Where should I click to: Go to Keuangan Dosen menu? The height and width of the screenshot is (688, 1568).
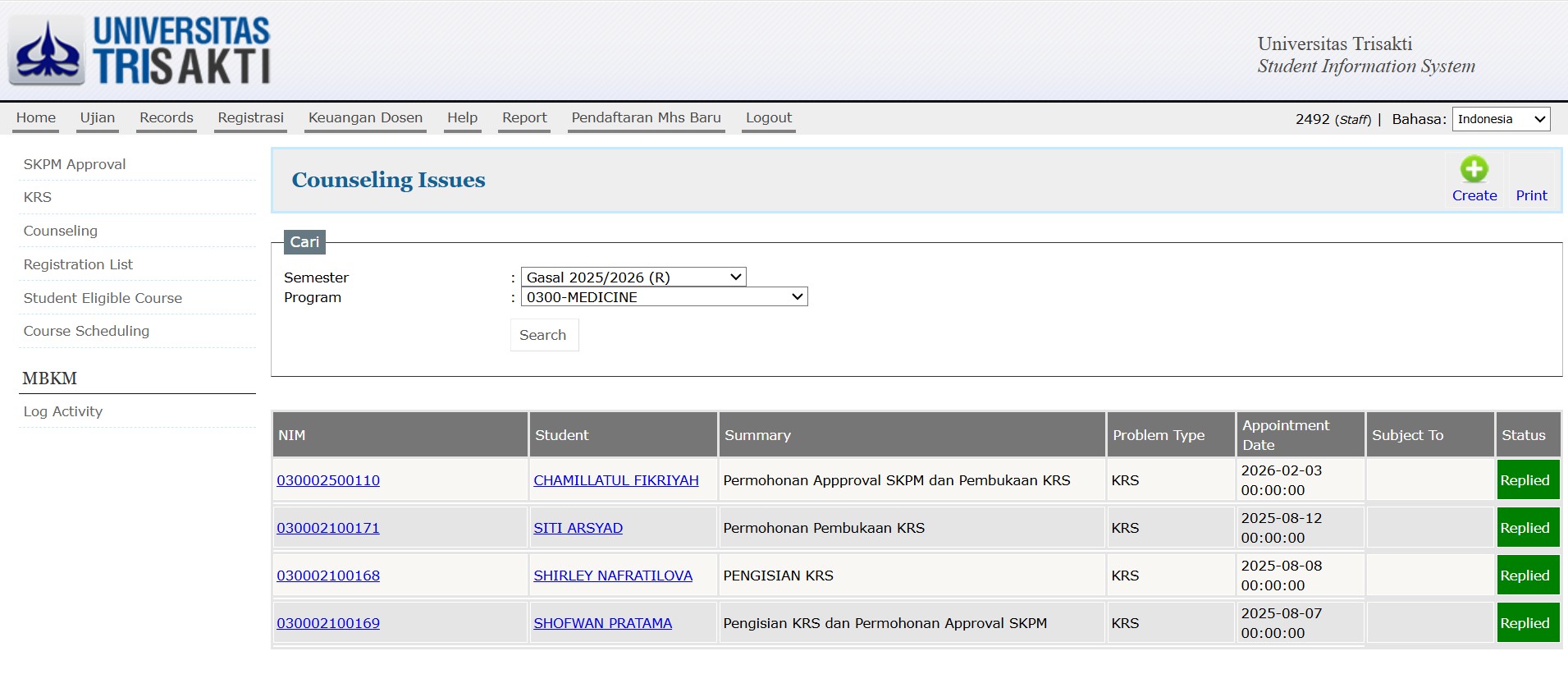[365, 117]
